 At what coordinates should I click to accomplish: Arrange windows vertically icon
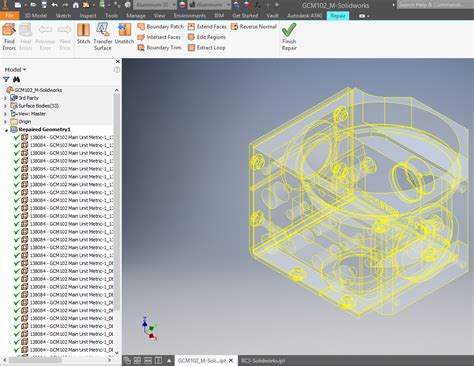158,361
